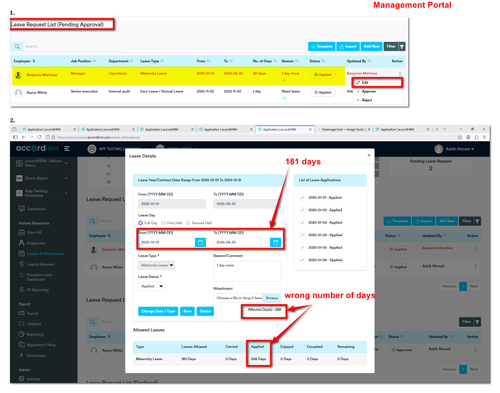Click the Search field in screenshot 1
Image resolution: width=500 pixels, height=393 pixels.
[x=73, y=47]
